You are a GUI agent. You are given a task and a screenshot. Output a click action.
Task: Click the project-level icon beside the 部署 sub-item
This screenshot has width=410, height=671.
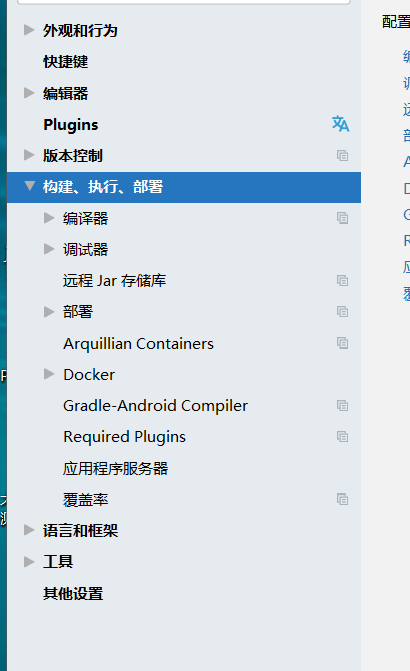(342, 312)
